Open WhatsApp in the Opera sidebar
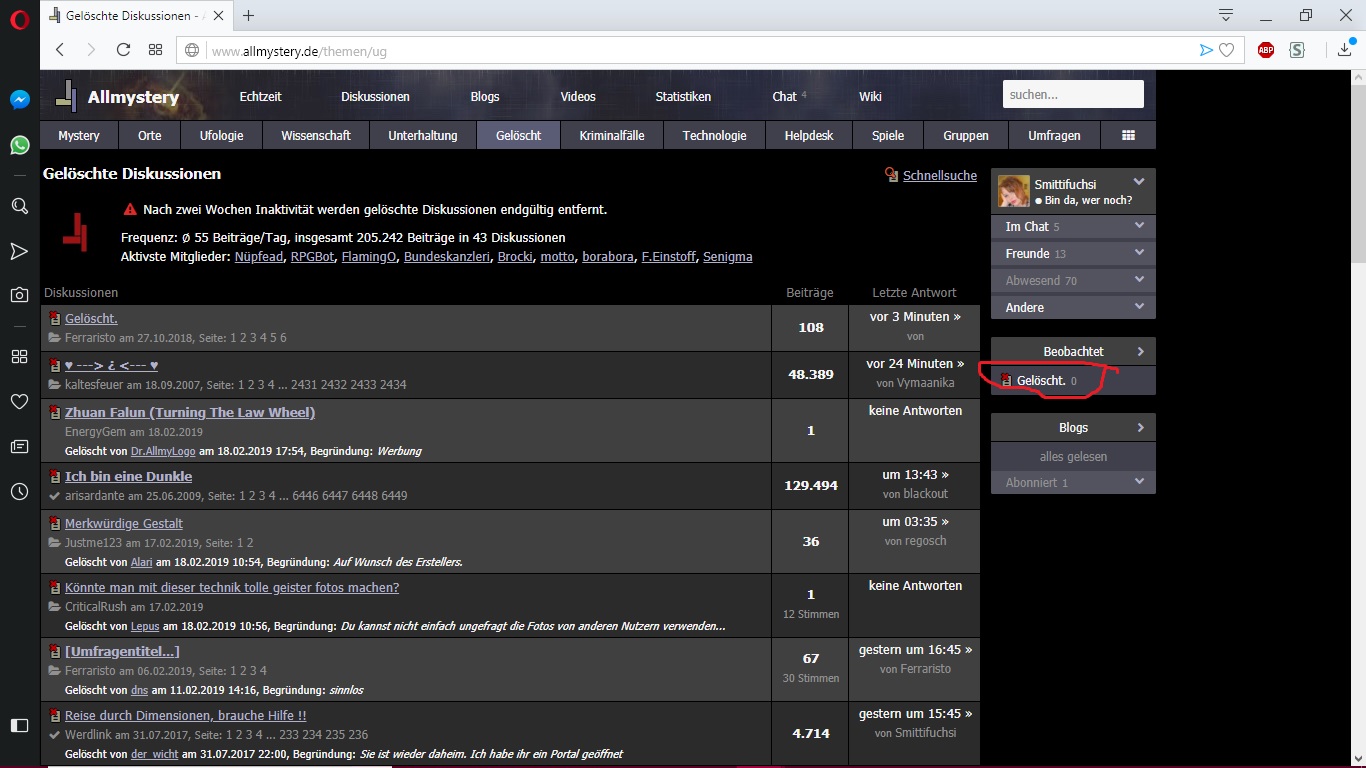This screenshot has height=768, width=1366. (19, 145)
